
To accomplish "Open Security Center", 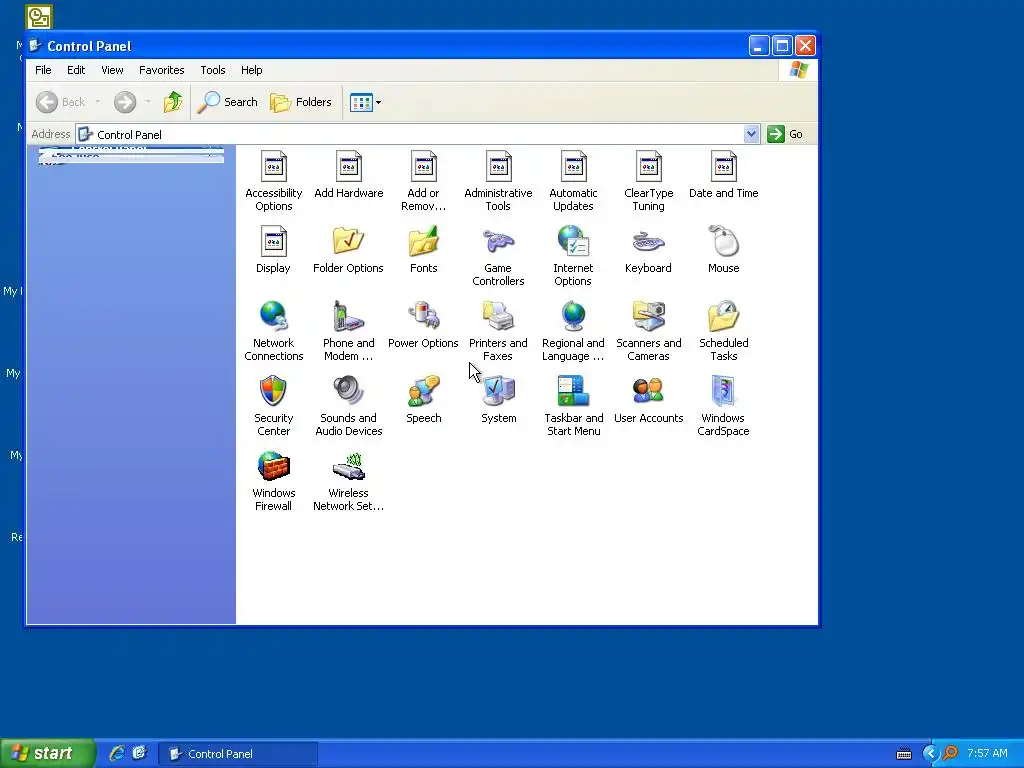I will click(x=273, y=391).
